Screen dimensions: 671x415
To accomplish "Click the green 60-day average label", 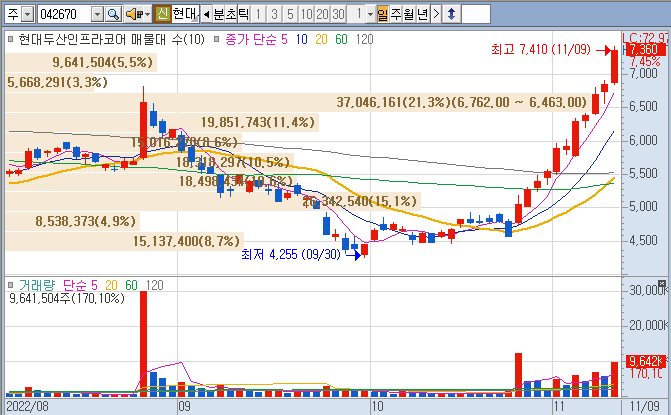I will 341,39.
